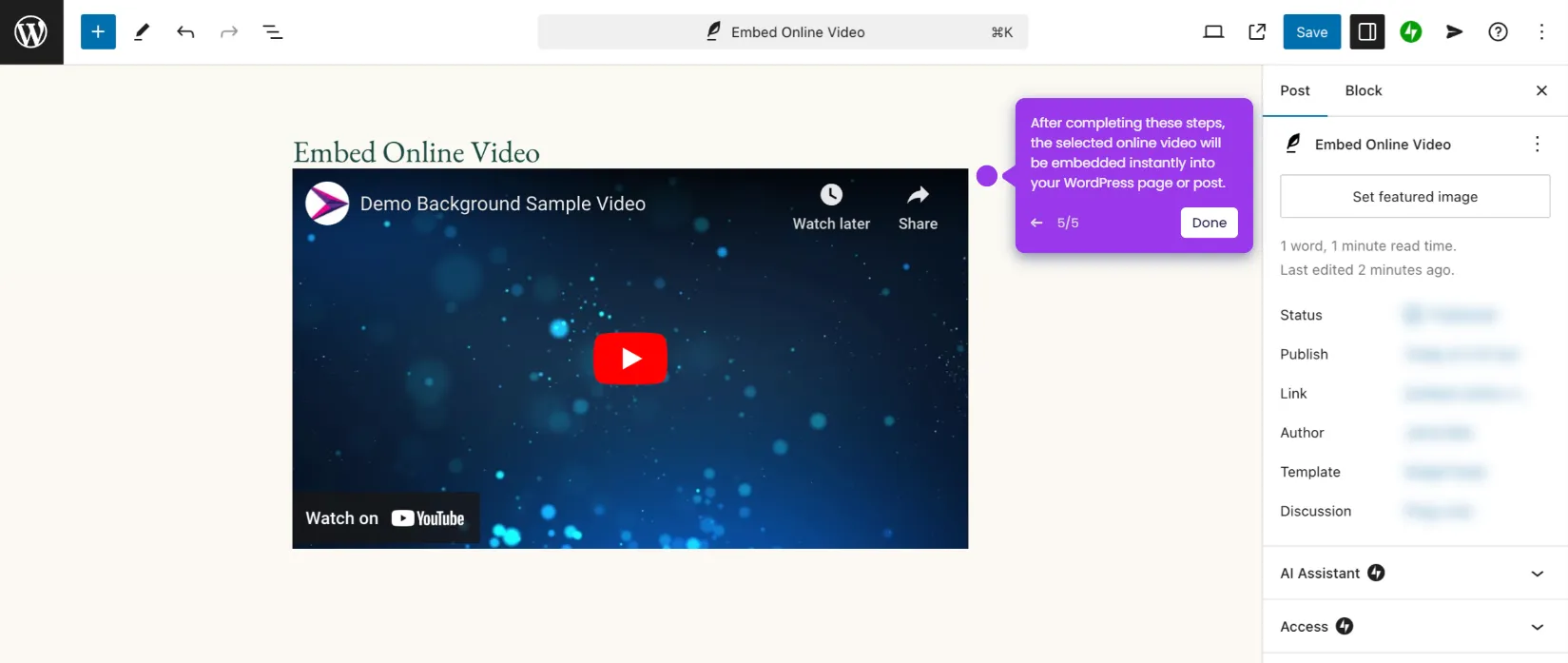The width and height of the screenshot is (1568, 663).
Task: Click the Set featured image button
Action: [1415, 197]
